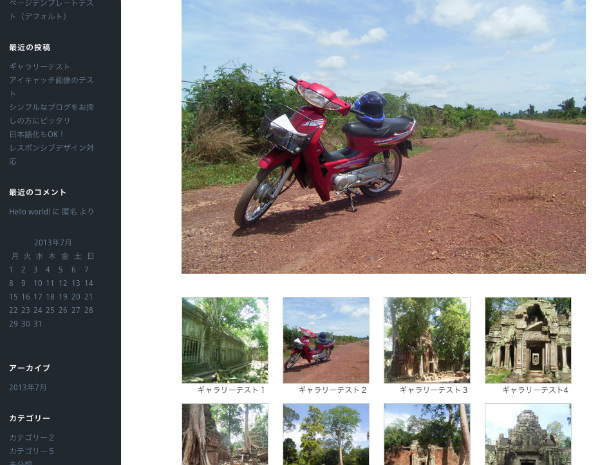
Task: Open the Hello world! comment link
Action: pos(30,212)
